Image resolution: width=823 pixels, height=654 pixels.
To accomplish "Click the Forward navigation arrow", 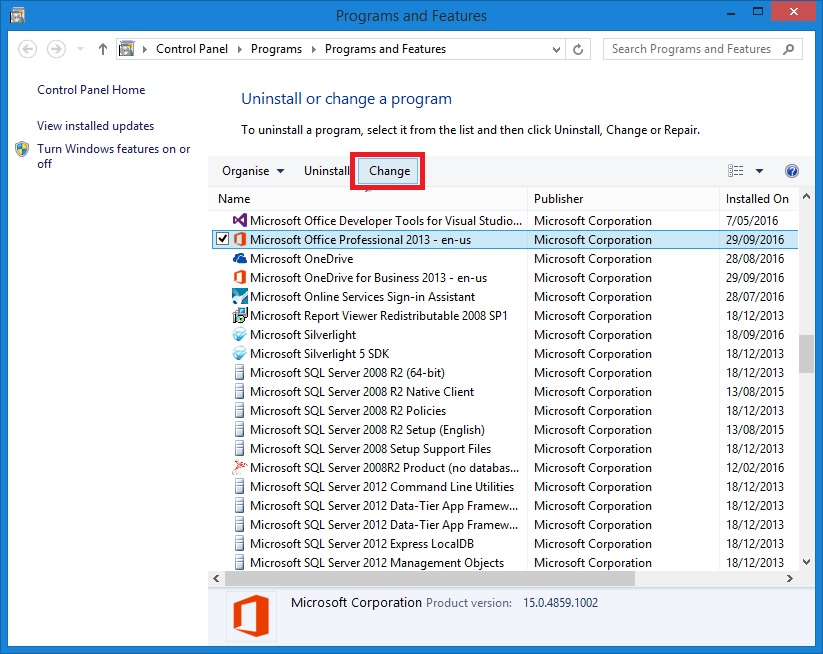I will tap(56, 49).
